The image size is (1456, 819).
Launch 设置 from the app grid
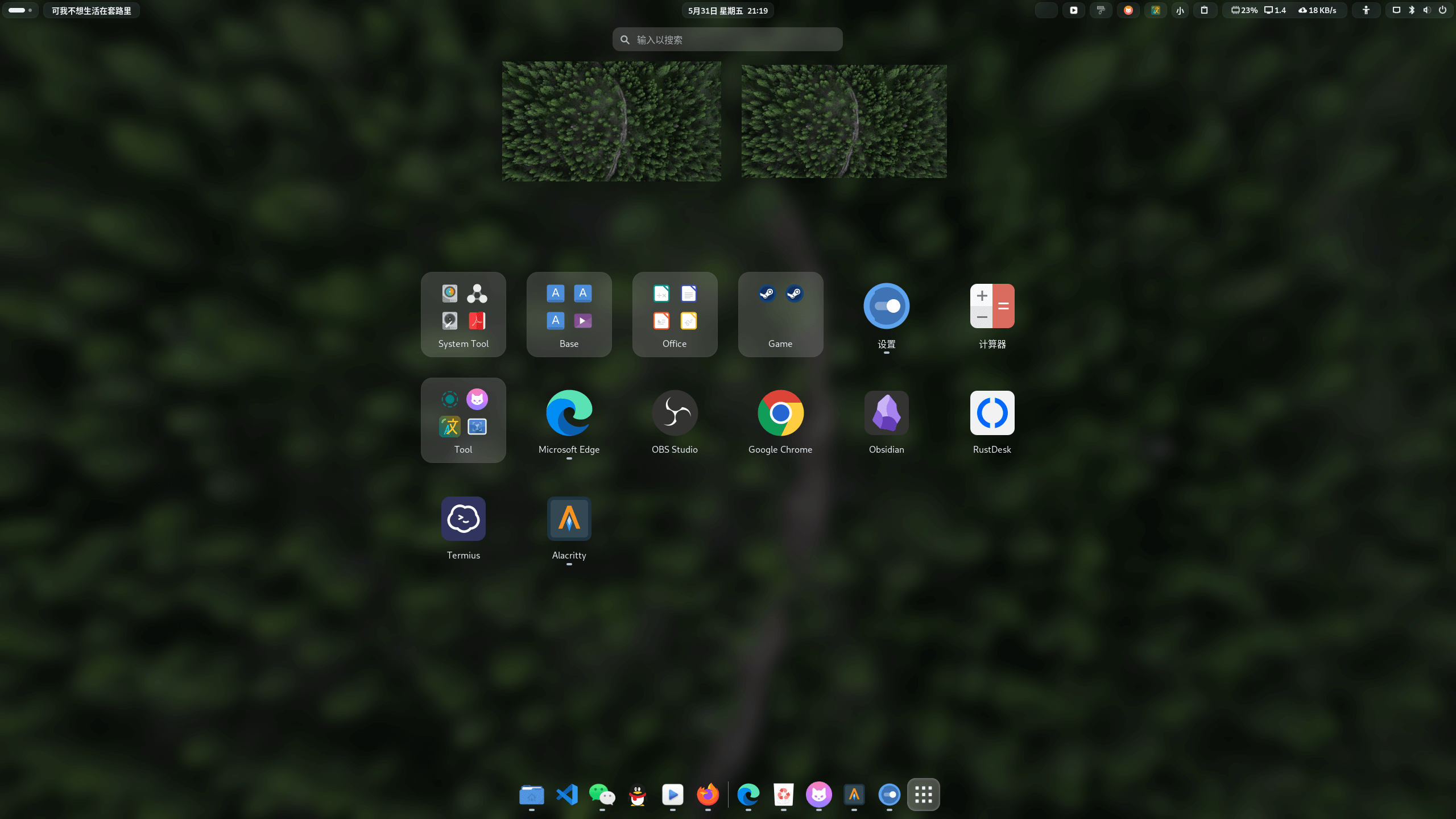coord(886,314)
